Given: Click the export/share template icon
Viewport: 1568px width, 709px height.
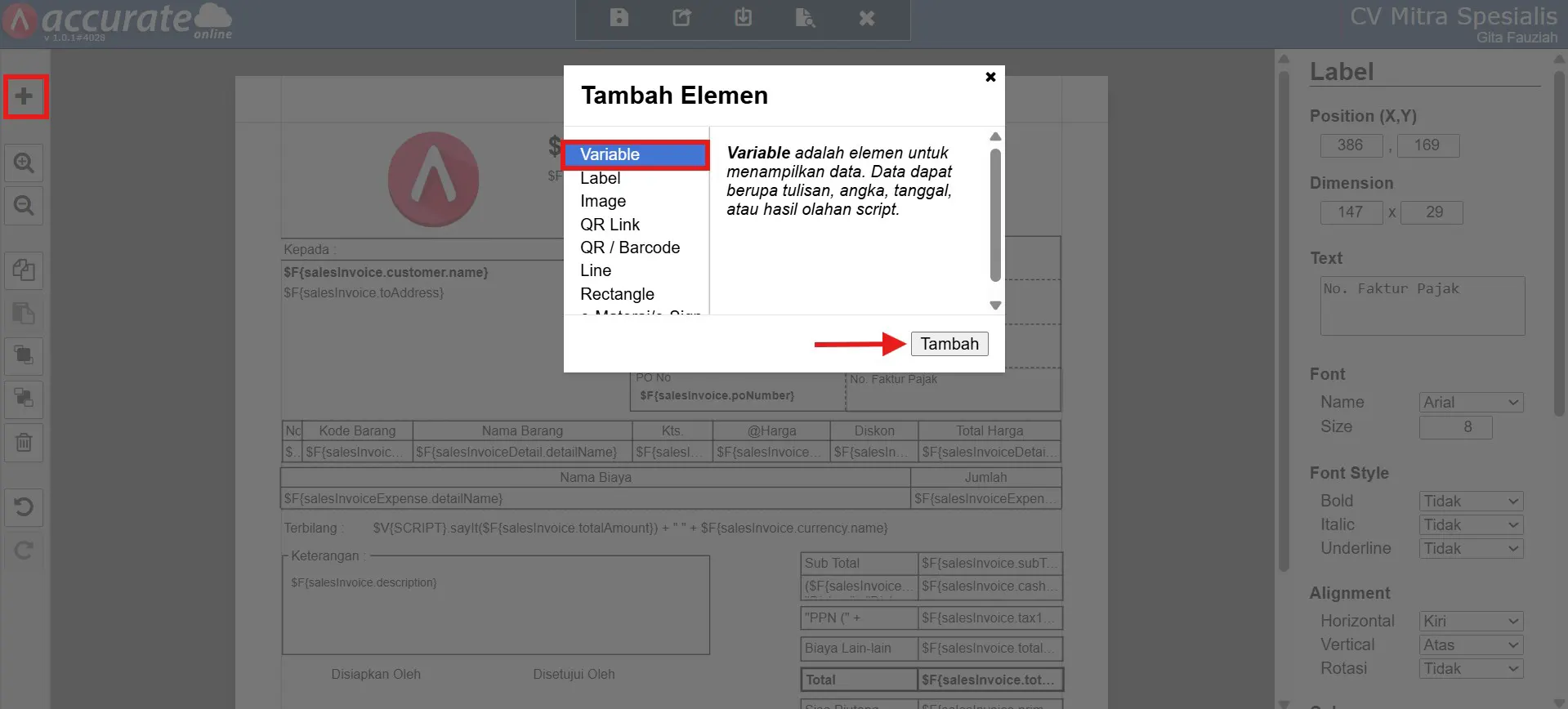Looking at the screenshot, I should tap(681, 17).
